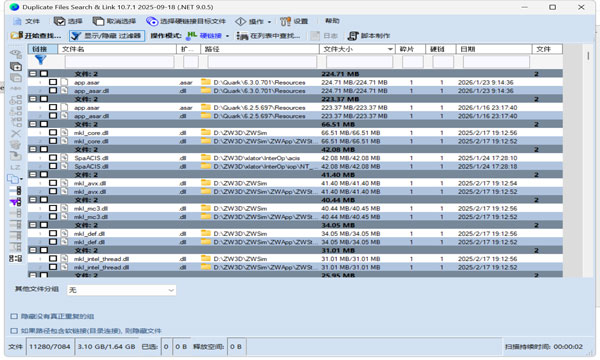Open the 取消选择 menu
Viewport: 600px width, 360px height.
(114, 21)
